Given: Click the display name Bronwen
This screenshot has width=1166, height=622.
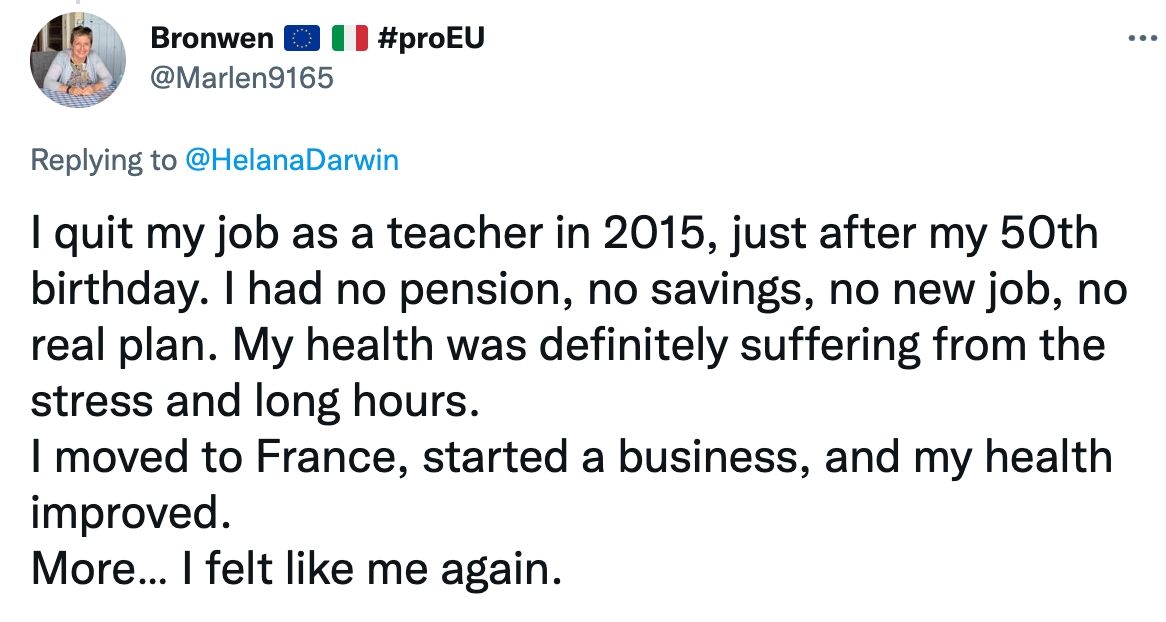Looking at the screenshot, I should 211,39.
